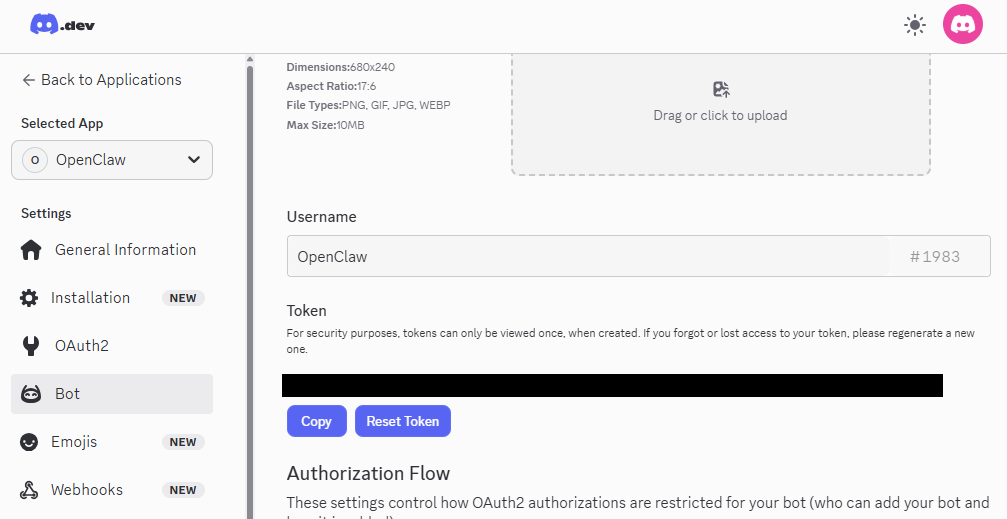This screenshot has width=1007, height=519.
Task: Click the Username input field
Action: [588, 256]
